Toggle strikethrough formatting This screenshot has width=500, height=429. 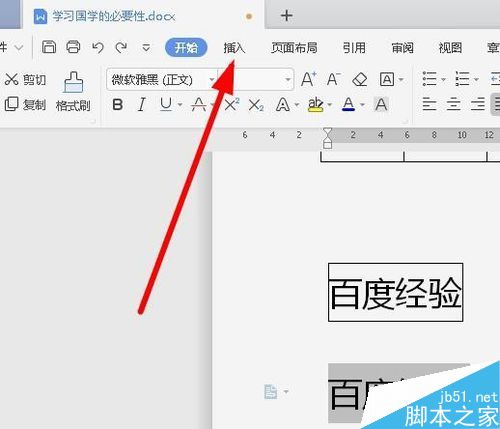tap(199, 105)
